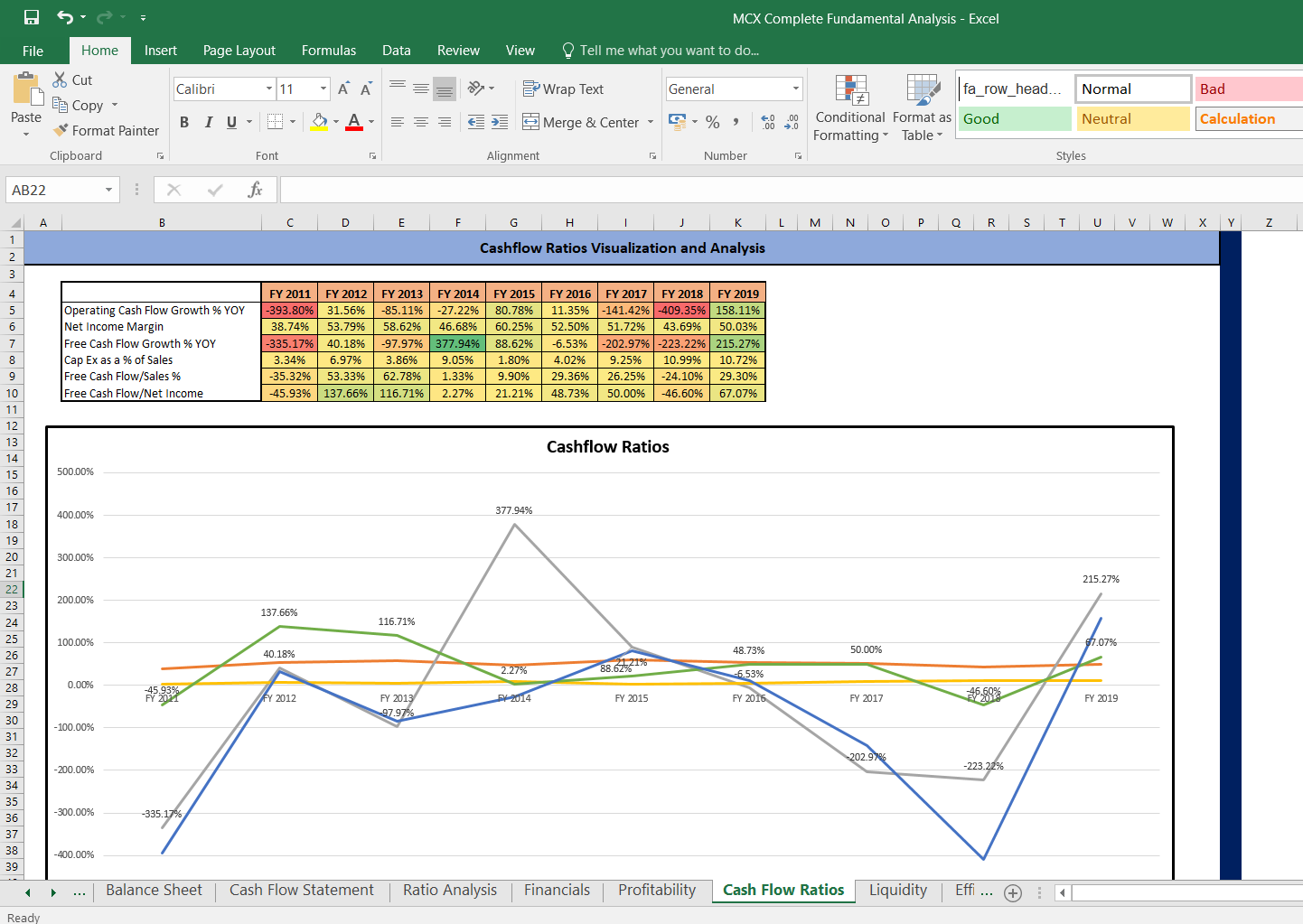Click Tell me what you want to do
1303x924 pixels.
(661, 51)
